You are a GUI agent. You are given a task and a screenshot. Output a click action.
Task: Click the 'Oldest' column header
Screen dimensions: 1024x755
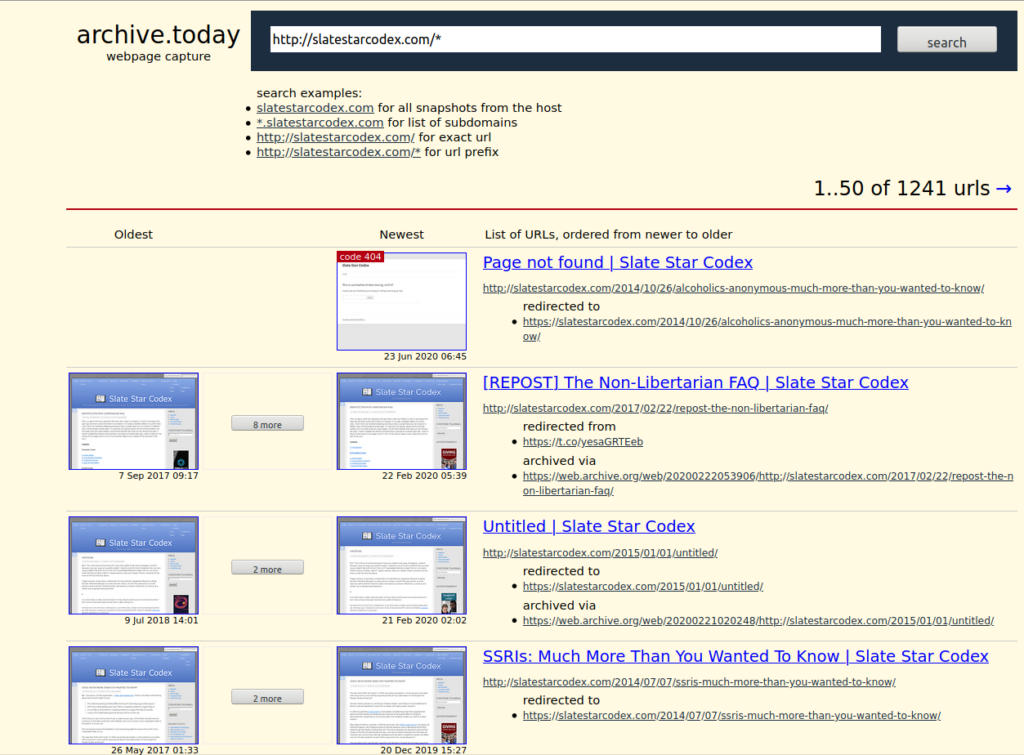click(x=133, y=234)
